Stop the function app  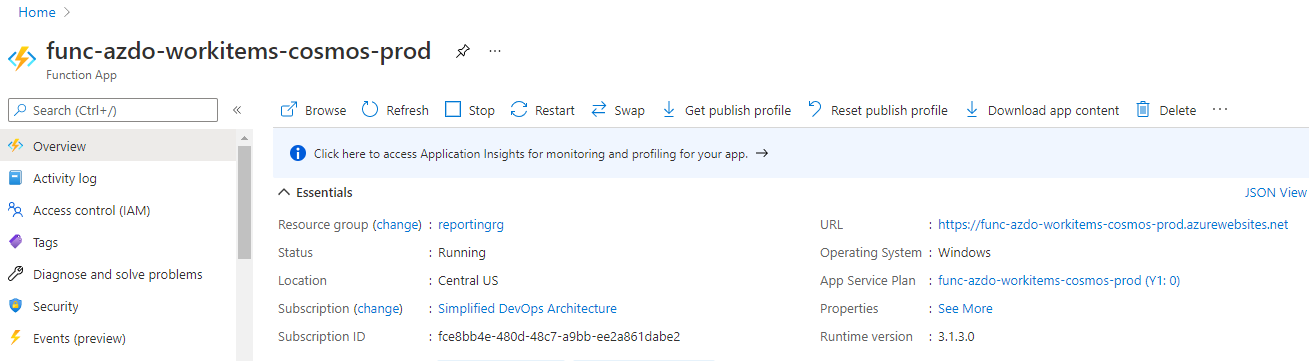(470, 110)
